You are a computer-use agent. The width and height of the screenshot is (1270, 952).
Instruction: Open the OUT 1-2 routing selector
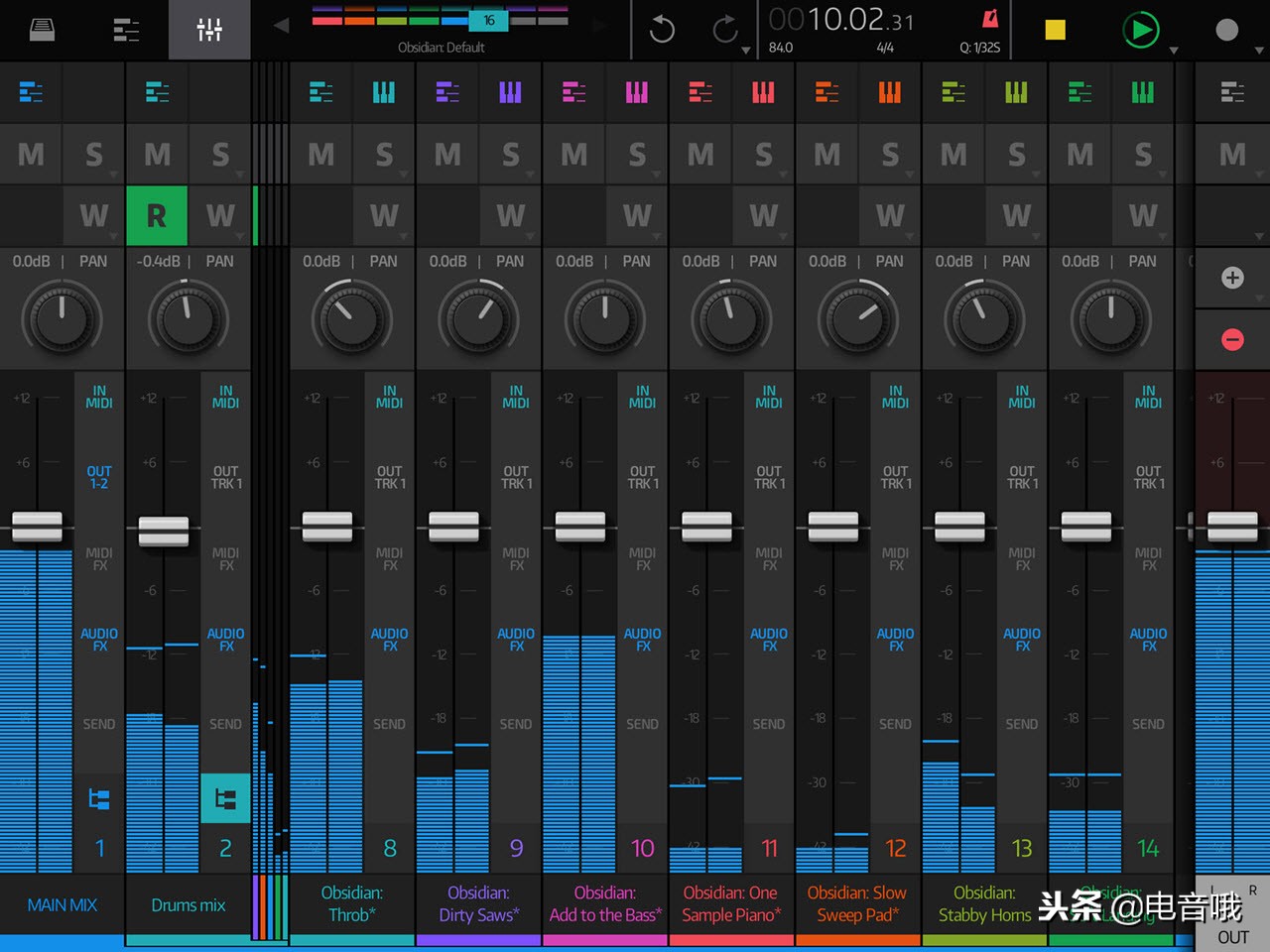(x=98, y=477)
